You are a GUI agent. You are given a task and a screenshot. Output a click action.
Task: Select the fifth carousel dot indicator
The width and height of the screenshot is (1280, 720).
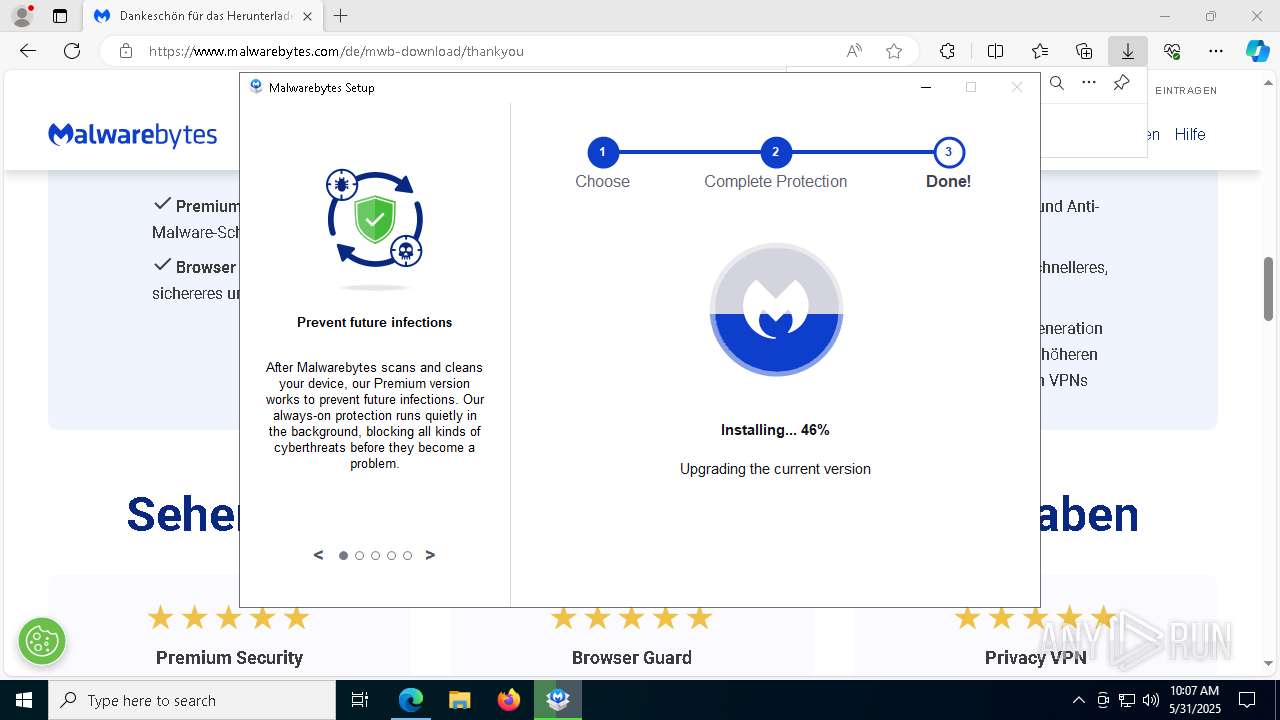(407, 556)
